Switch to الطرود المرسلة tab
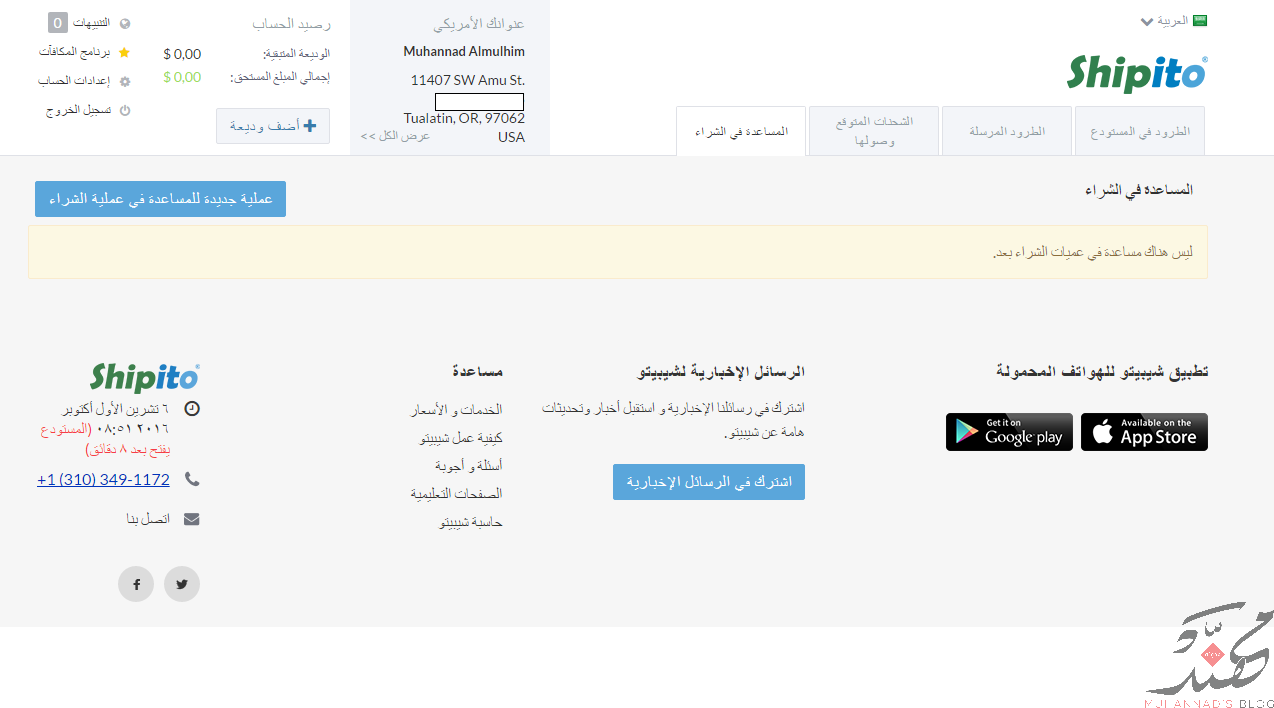Viewport: 1274px width, 708px height. pos(1007,131)
